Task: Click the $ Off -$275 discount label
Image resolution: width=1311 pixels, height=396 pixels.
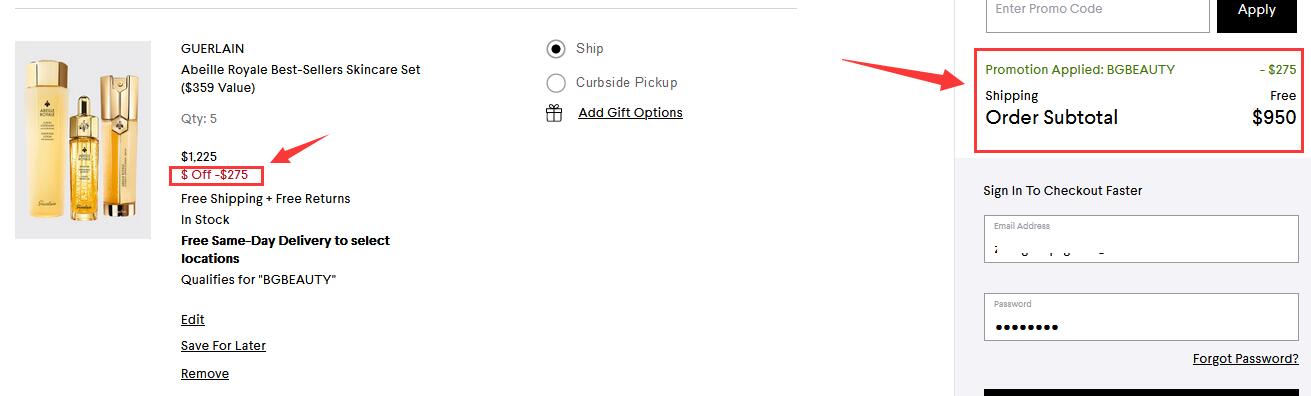Action: (x=215, y=175)
